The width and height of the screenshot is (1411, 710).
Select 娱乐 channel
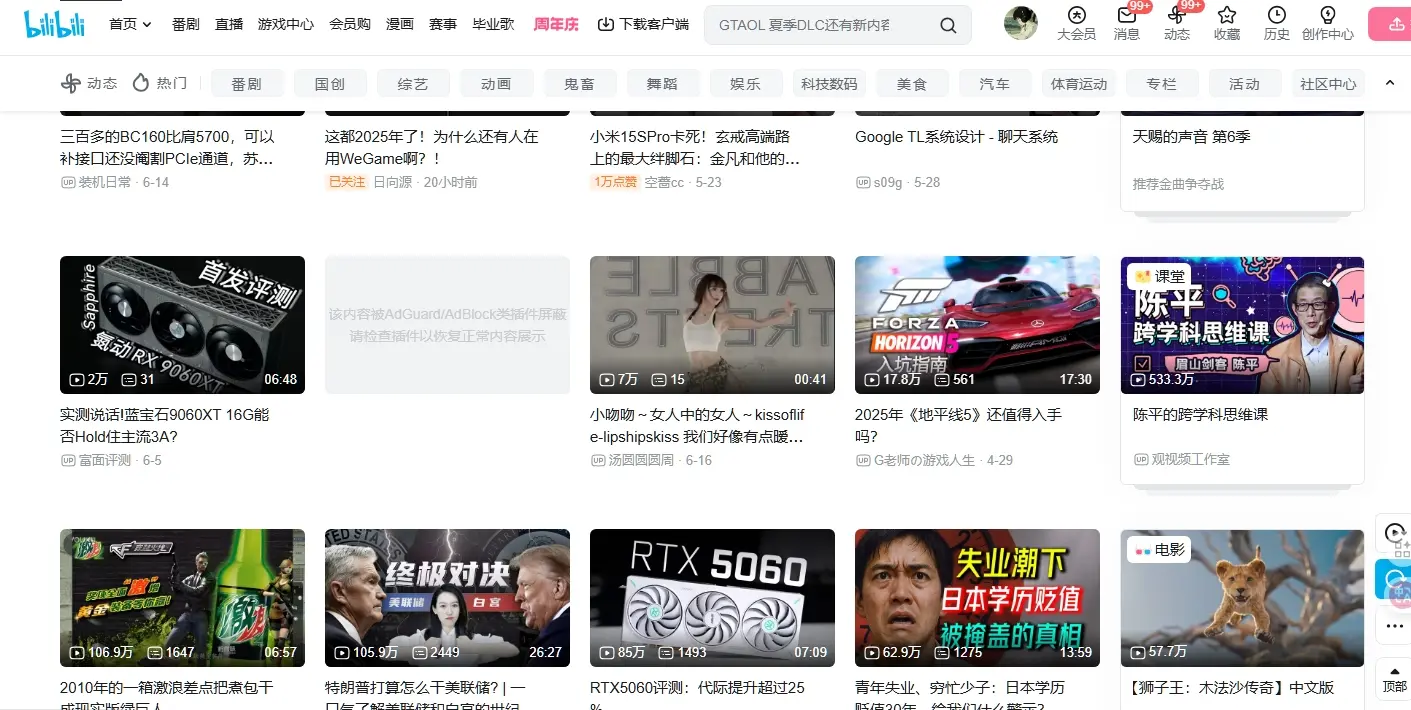click(745, 84)
